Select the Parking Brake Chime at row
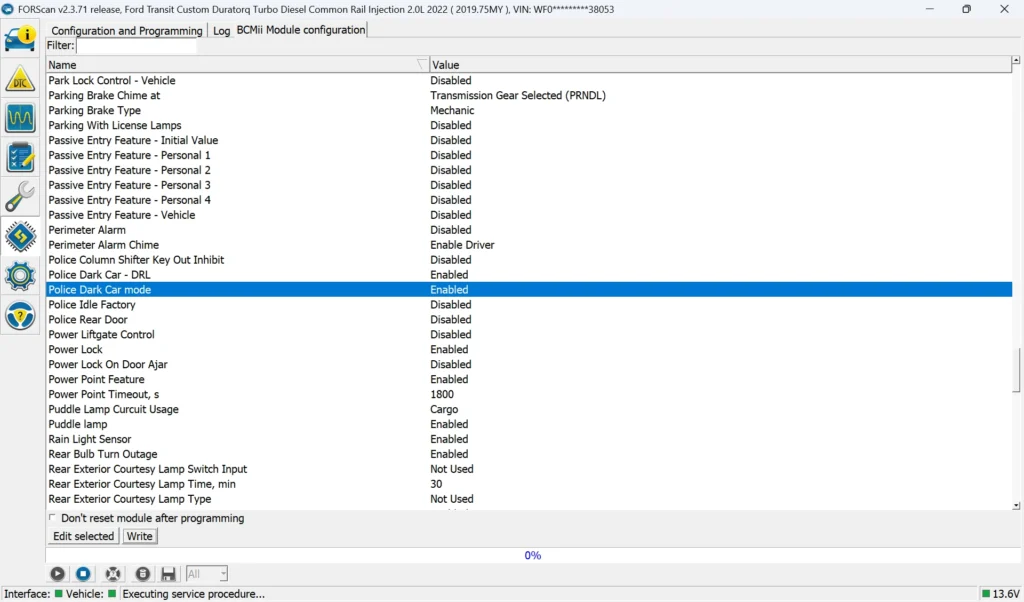 click(529, 95)
